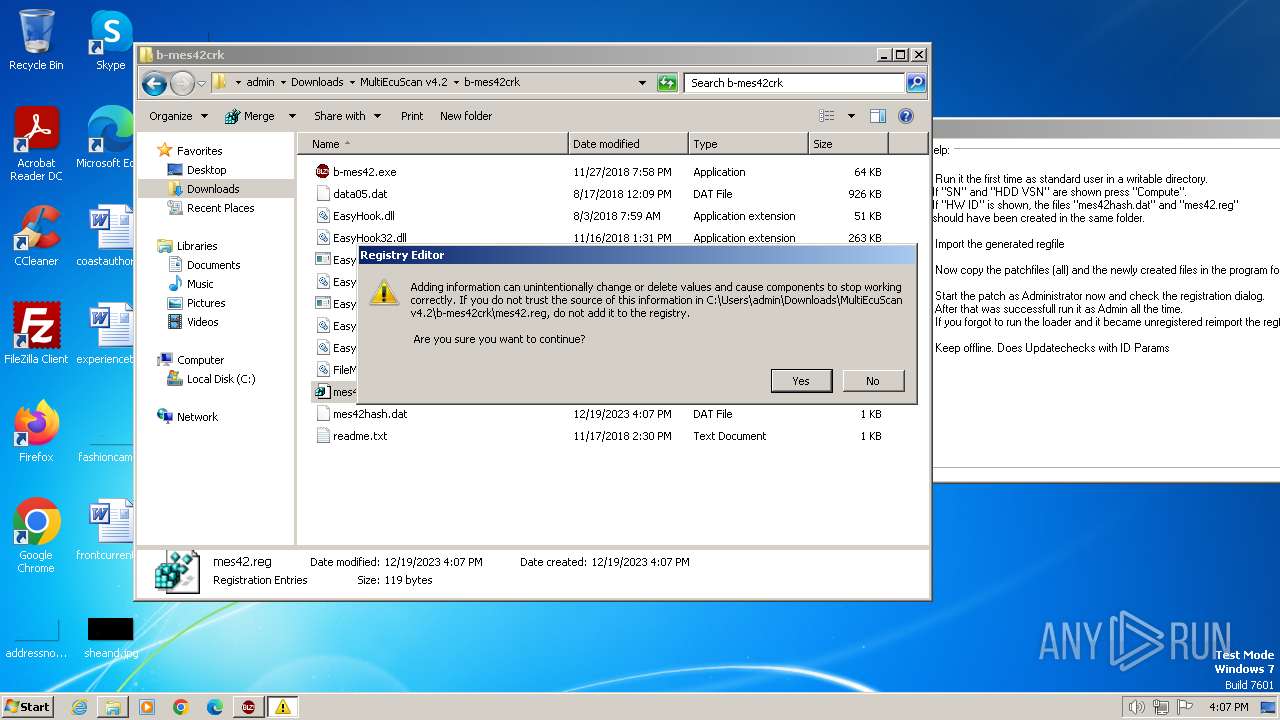
Task: Open Organize dropdown menu
Action: click(x=178, y=116)
